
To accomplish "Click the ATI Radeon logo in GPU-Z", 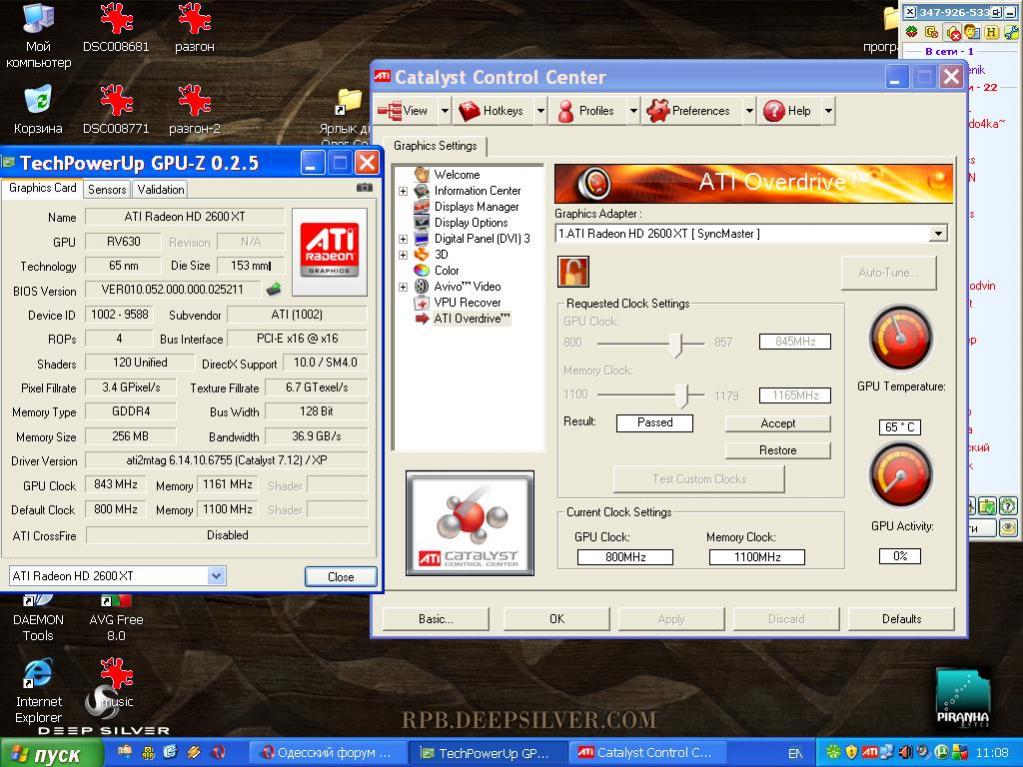I will click(329, 252).
